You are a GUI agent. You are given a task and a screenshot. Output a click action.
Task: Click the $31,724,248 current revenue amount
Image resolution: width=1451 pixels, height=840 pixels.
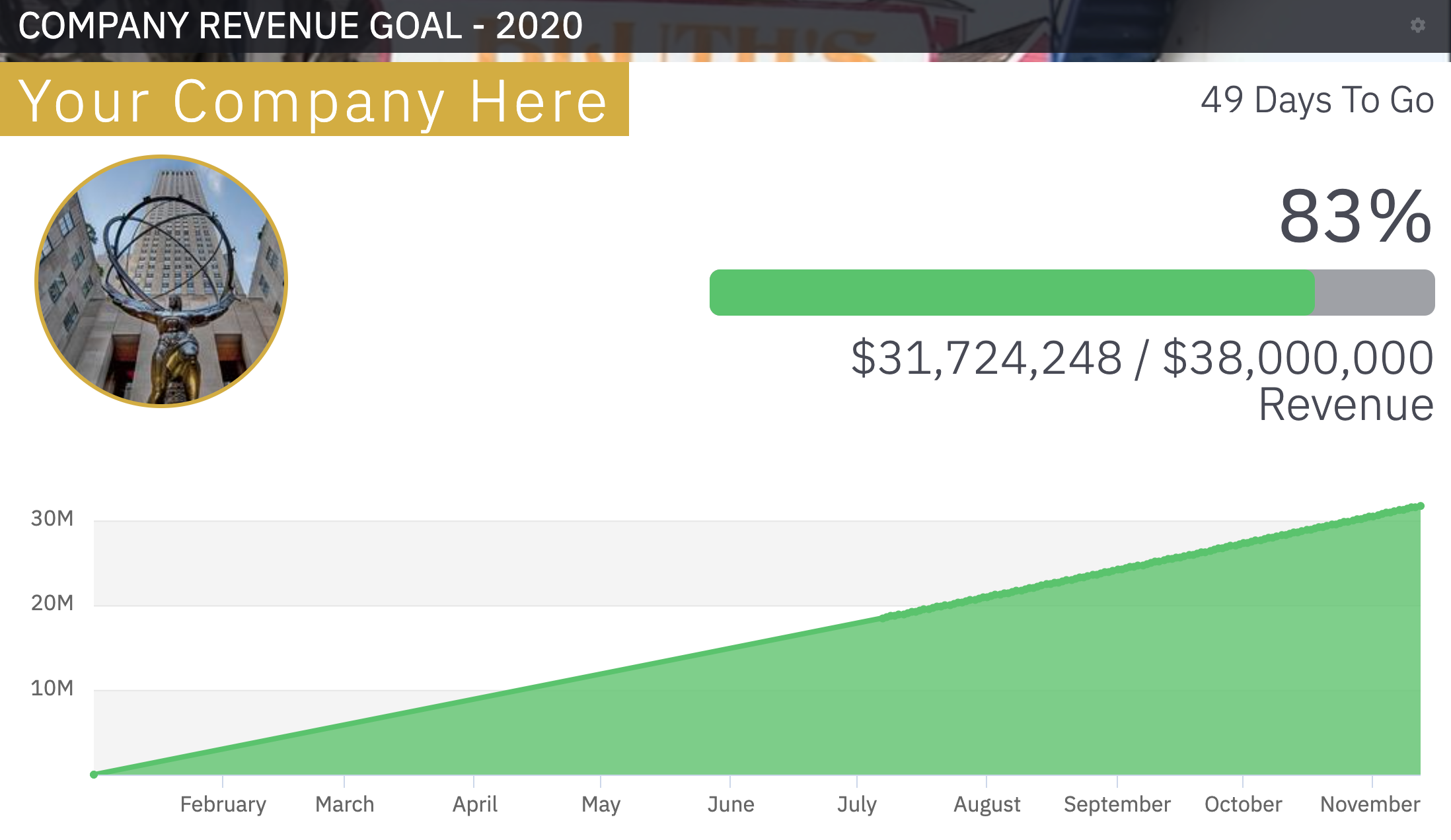pyautogui.click(x=986, y=358)
